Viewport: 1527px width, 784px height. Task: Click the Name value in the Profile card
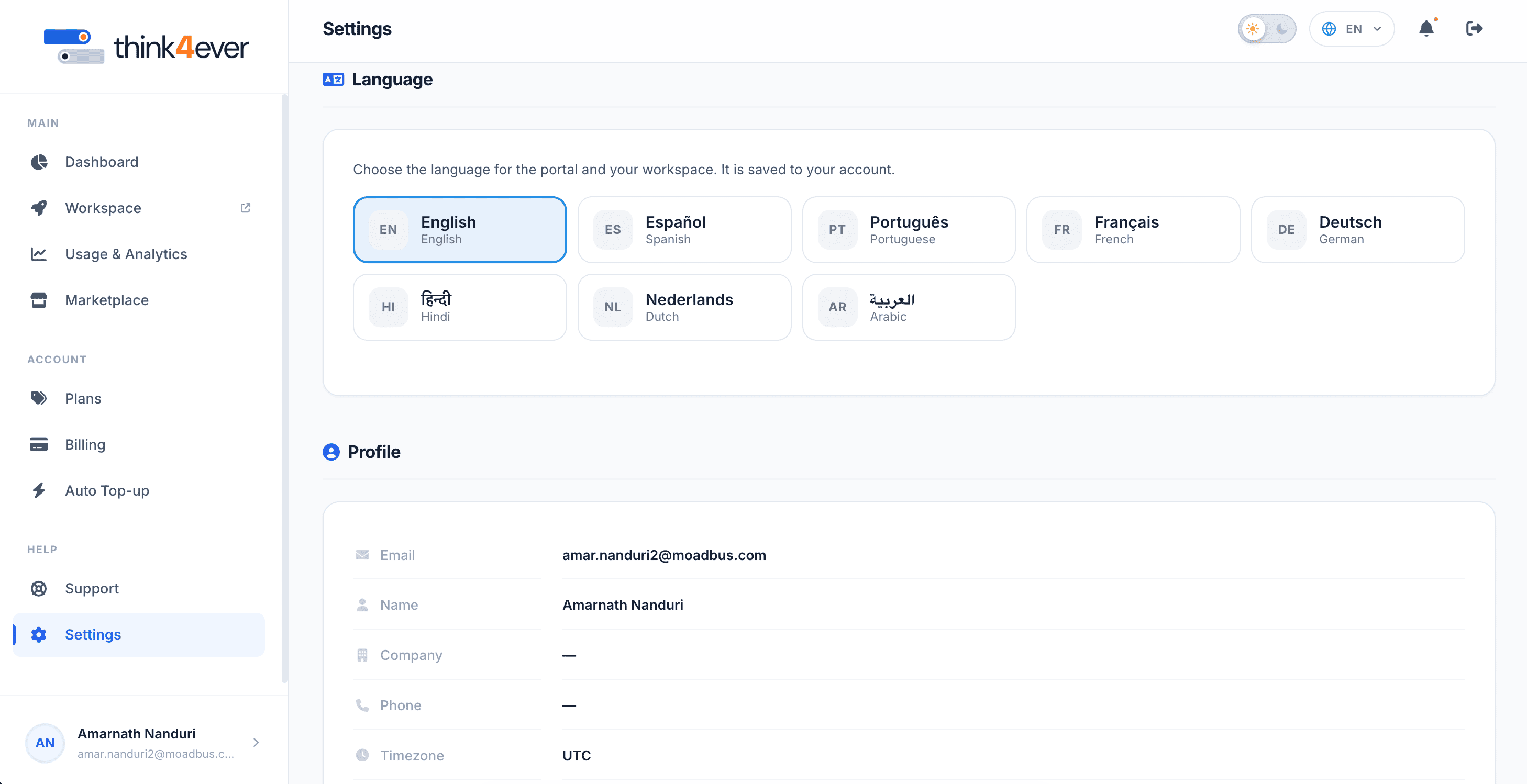[x=623, y=605]
